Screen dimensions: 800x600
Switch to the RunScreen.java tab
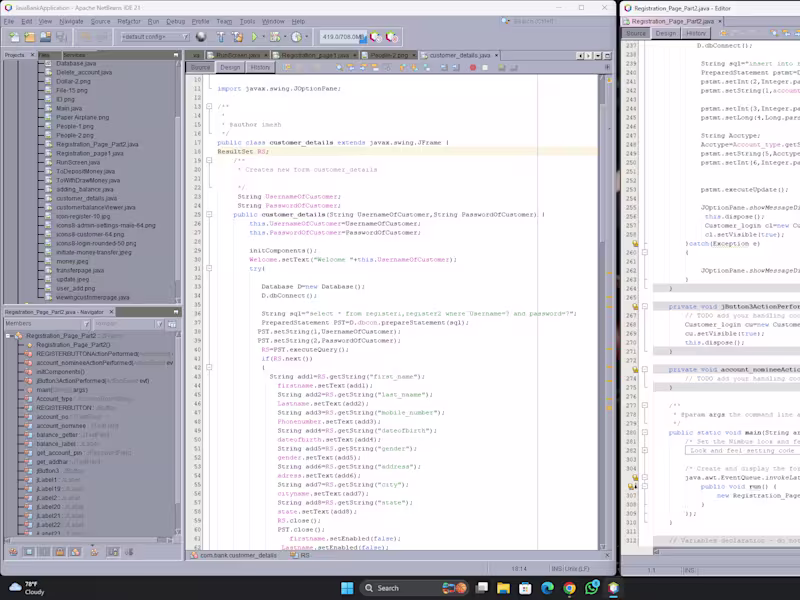click(x=235, y=56)
